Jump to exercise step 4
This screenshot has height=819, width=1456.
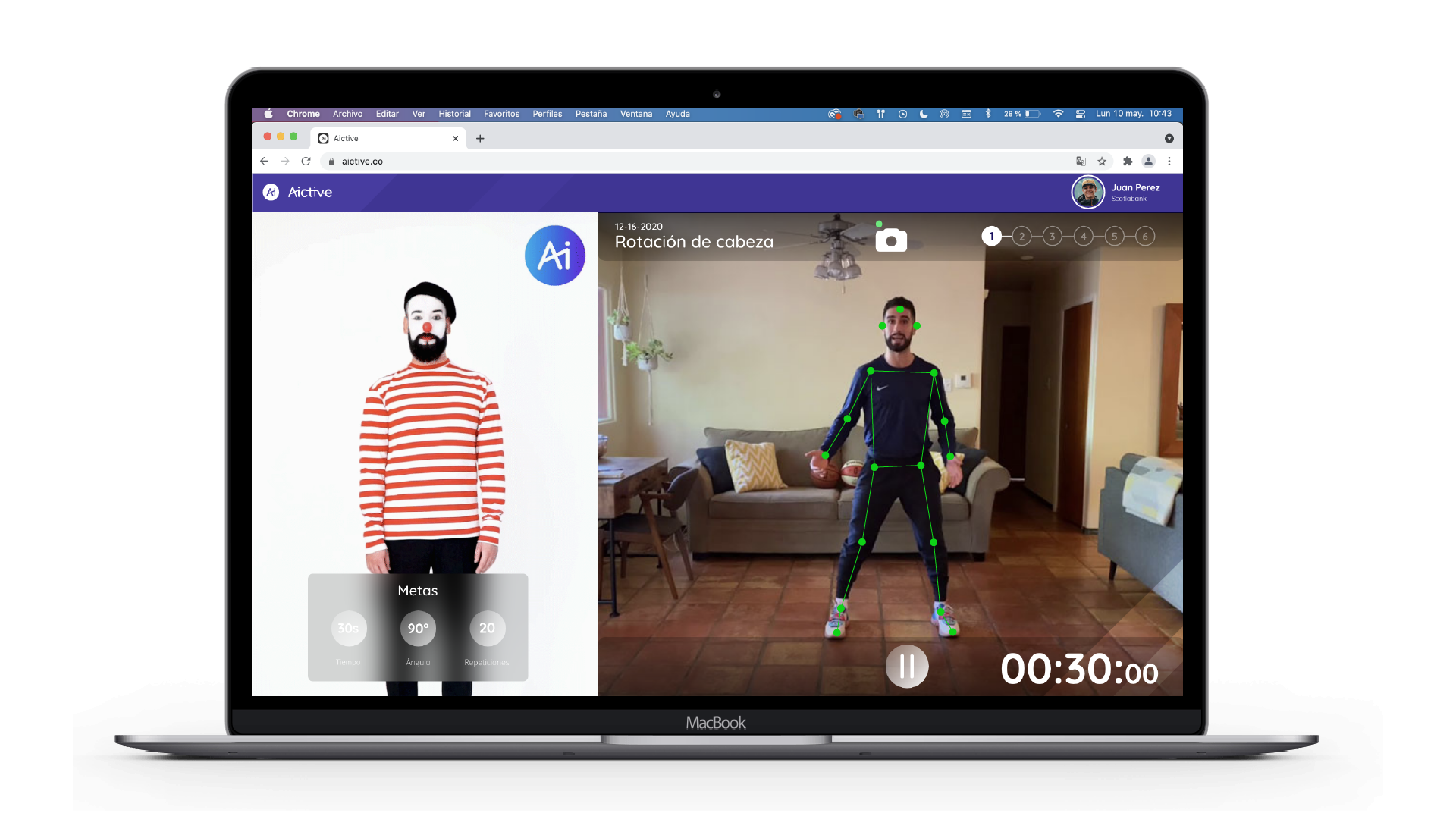1084,237
